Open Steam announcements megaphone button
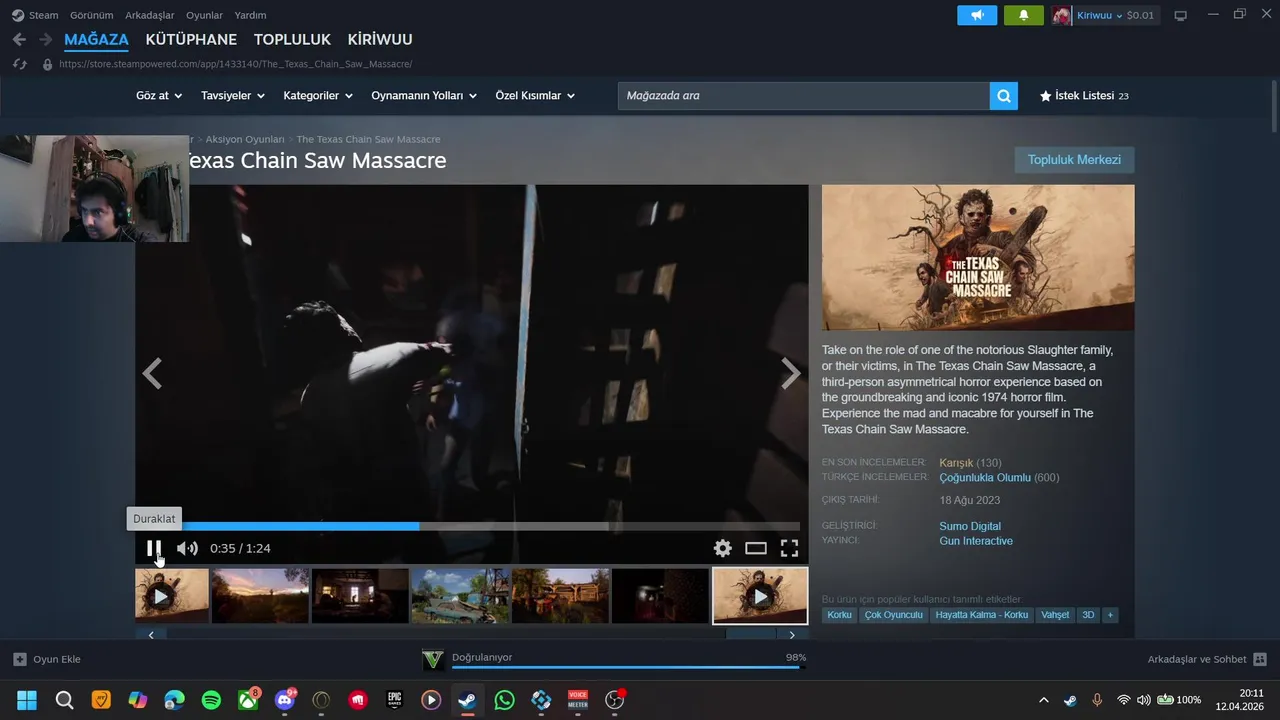 click(977, 15)
